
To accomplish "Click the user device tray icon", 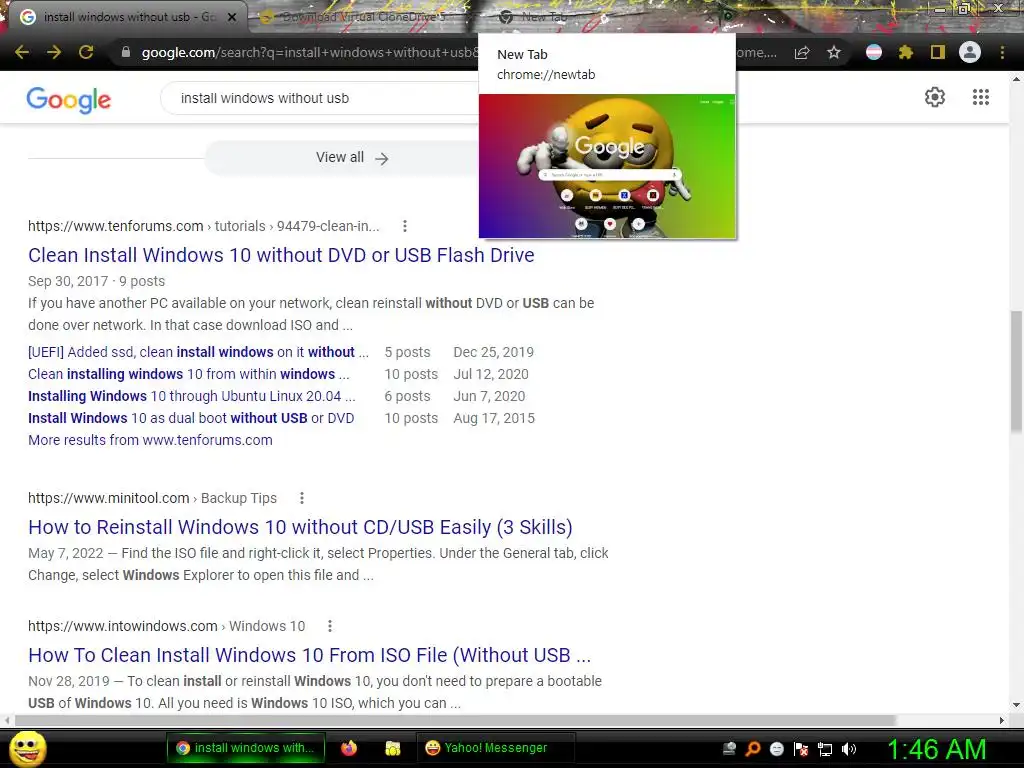I will point(729,749).
